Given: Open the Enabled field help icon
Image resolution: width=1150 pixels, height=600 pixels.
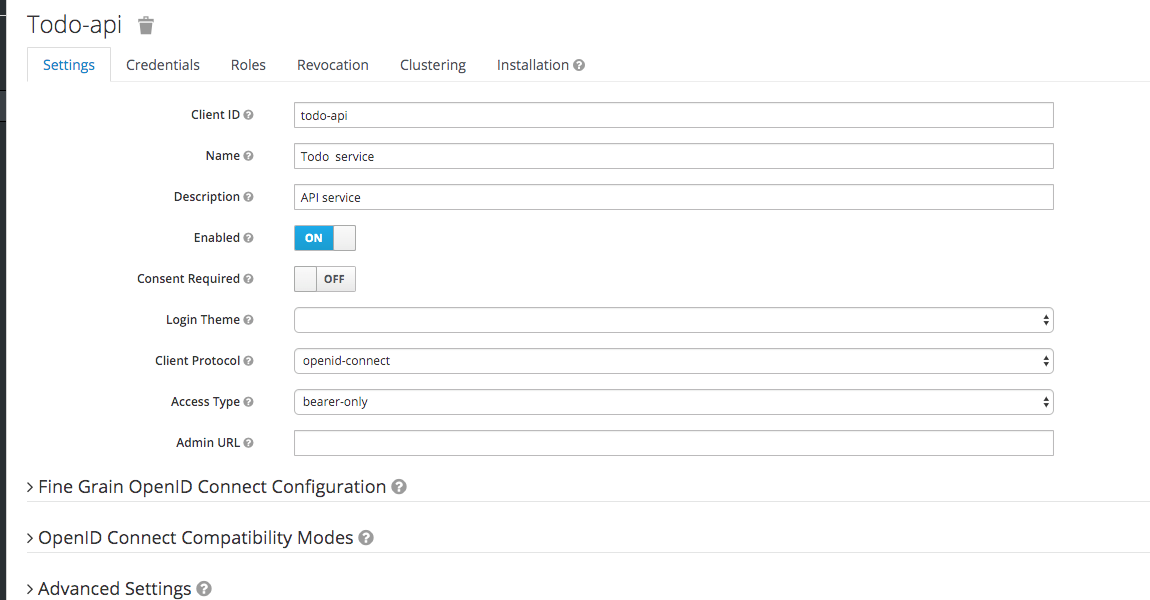Looking at the screenshot, I should coord(247,237).
